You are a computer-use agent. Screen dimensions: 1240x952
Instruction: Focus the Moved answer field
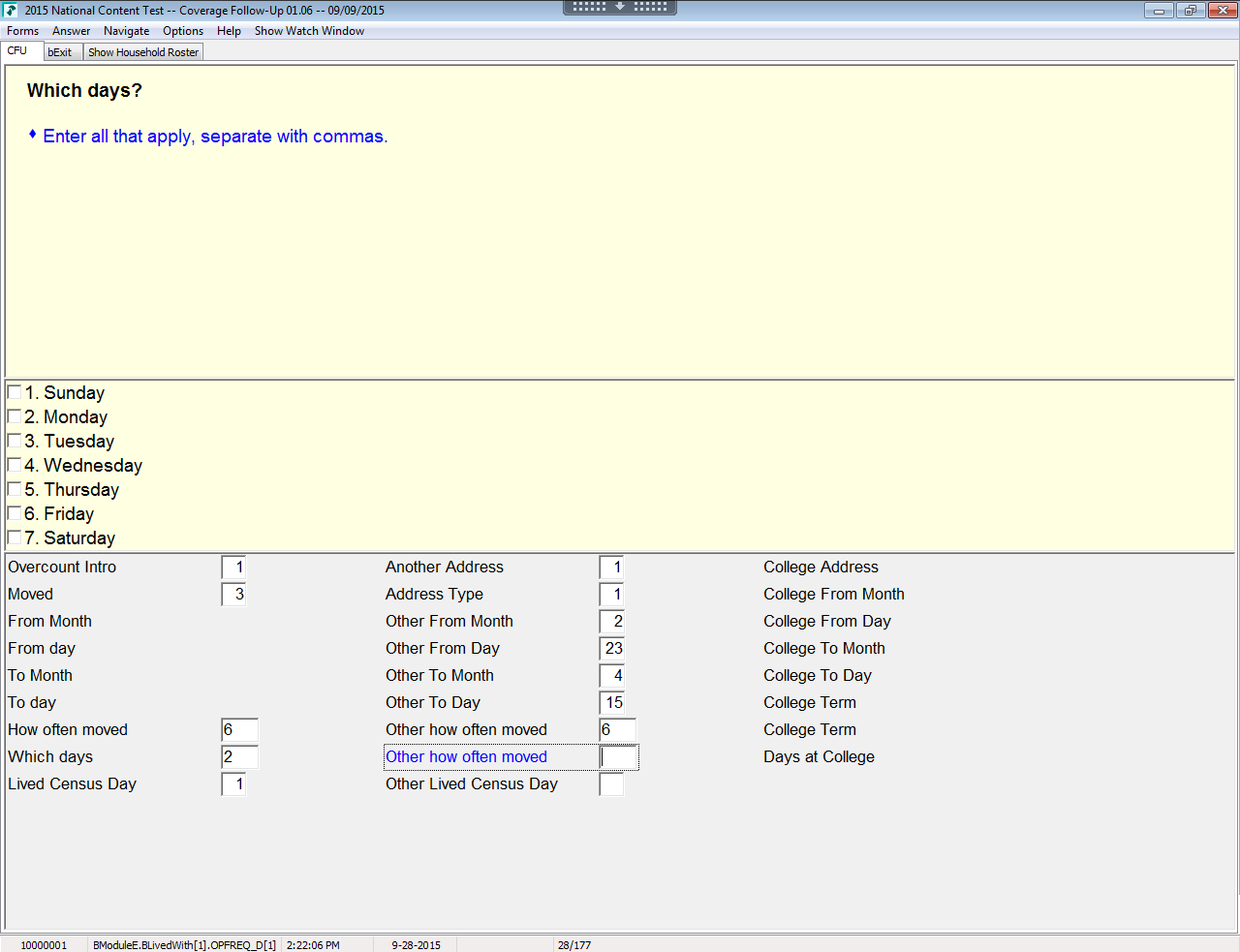(x=233, y=595)
